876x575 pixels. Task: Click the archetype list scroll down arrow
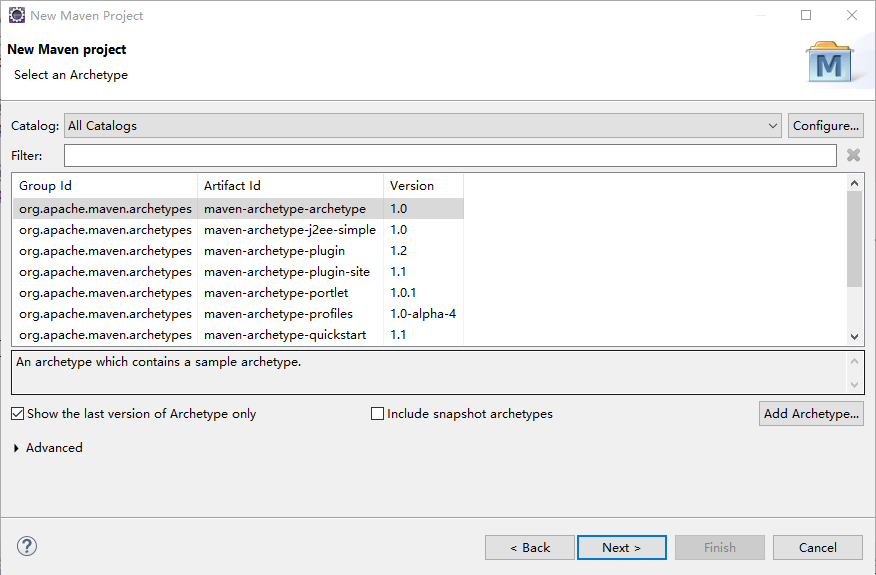(854, 336)
